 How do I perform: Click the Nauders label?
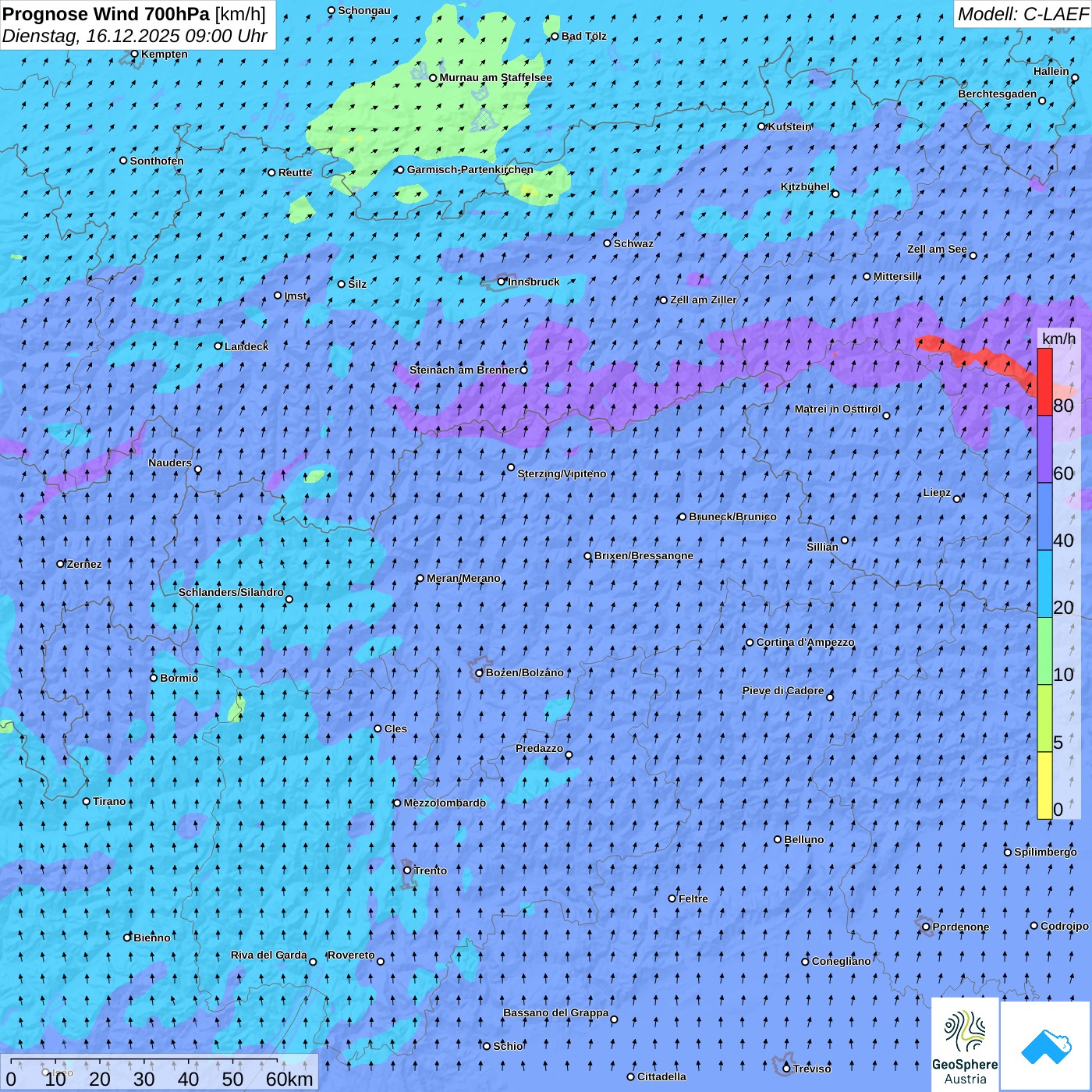click(170, 463)
